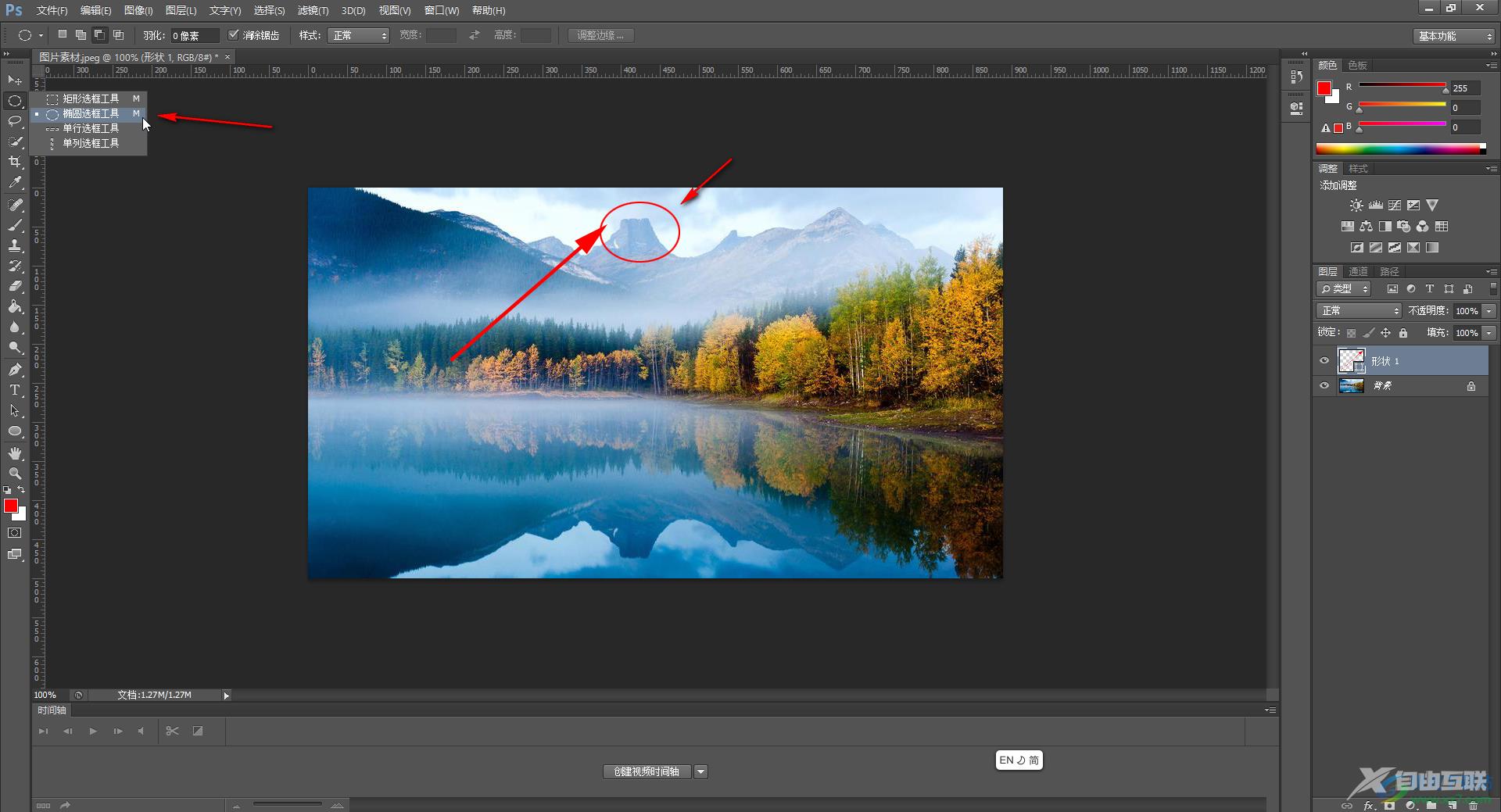Select the History Brush tool

pos(15,266)
